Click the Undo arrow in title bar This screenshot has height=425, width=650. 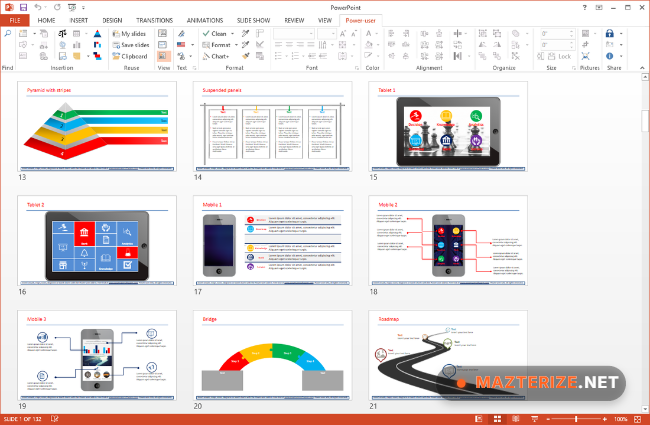click(38, 7)
